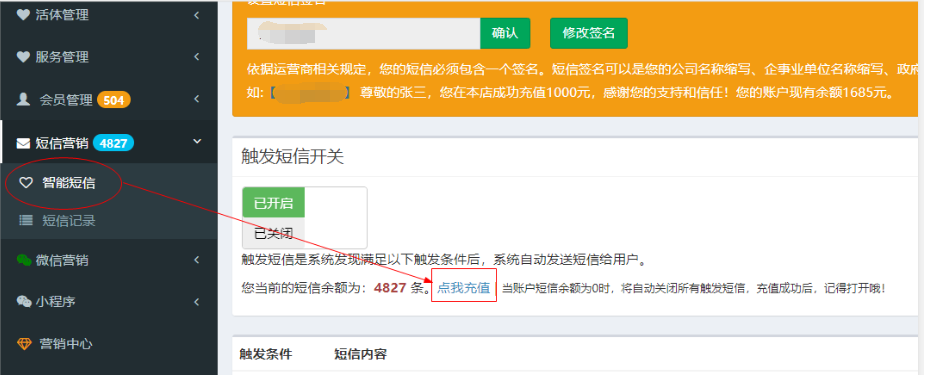This screenshot has height=376, width=925.
Task: Switch trigger SMS to 已开启
Action: [274, 203]
